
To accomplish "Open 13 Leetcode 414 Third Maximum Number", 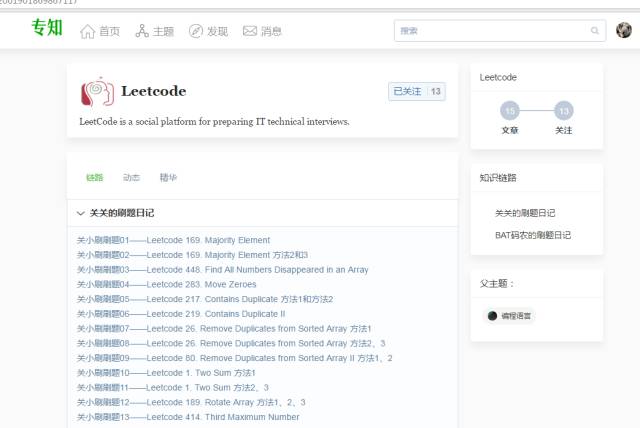I will tap(188, 417).
